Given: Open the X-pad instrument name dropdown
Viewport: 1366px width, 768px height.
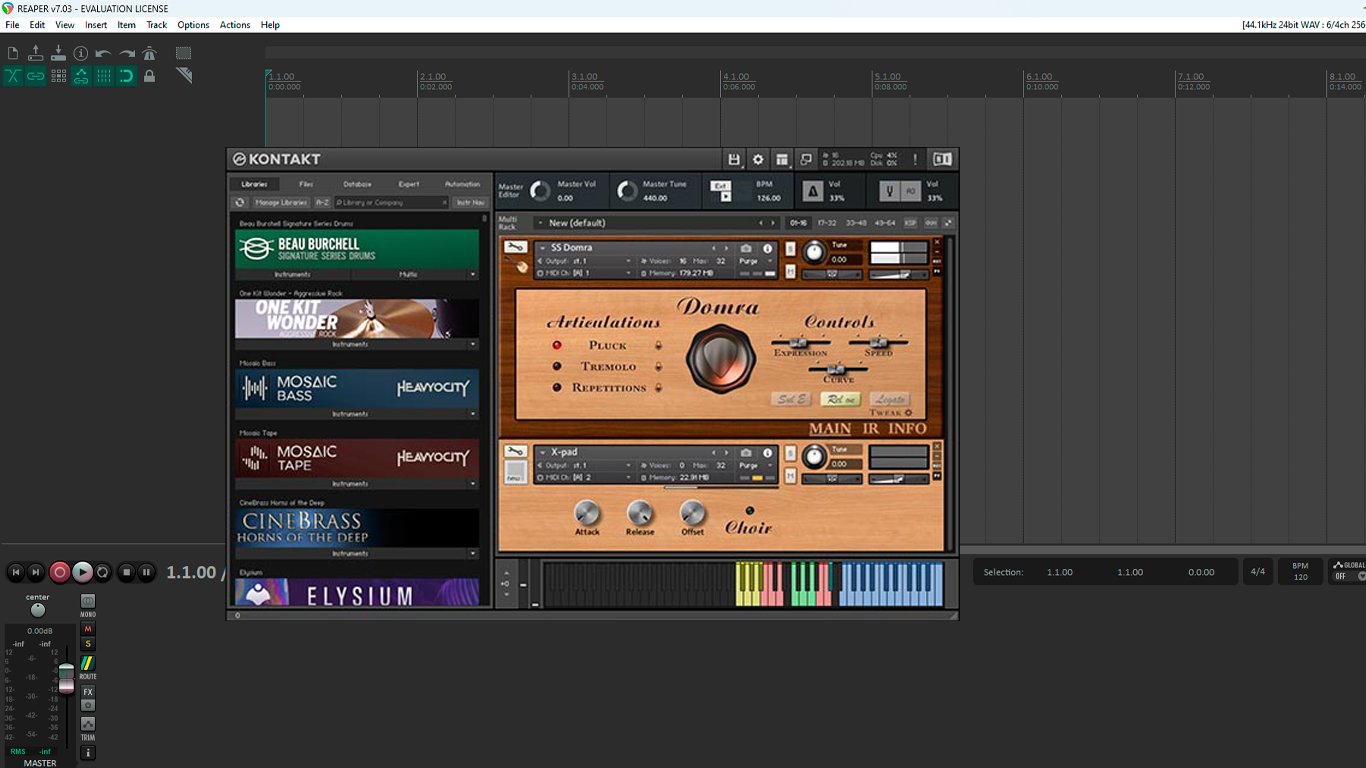Looking at the screenshot, I should click(543, 453).
